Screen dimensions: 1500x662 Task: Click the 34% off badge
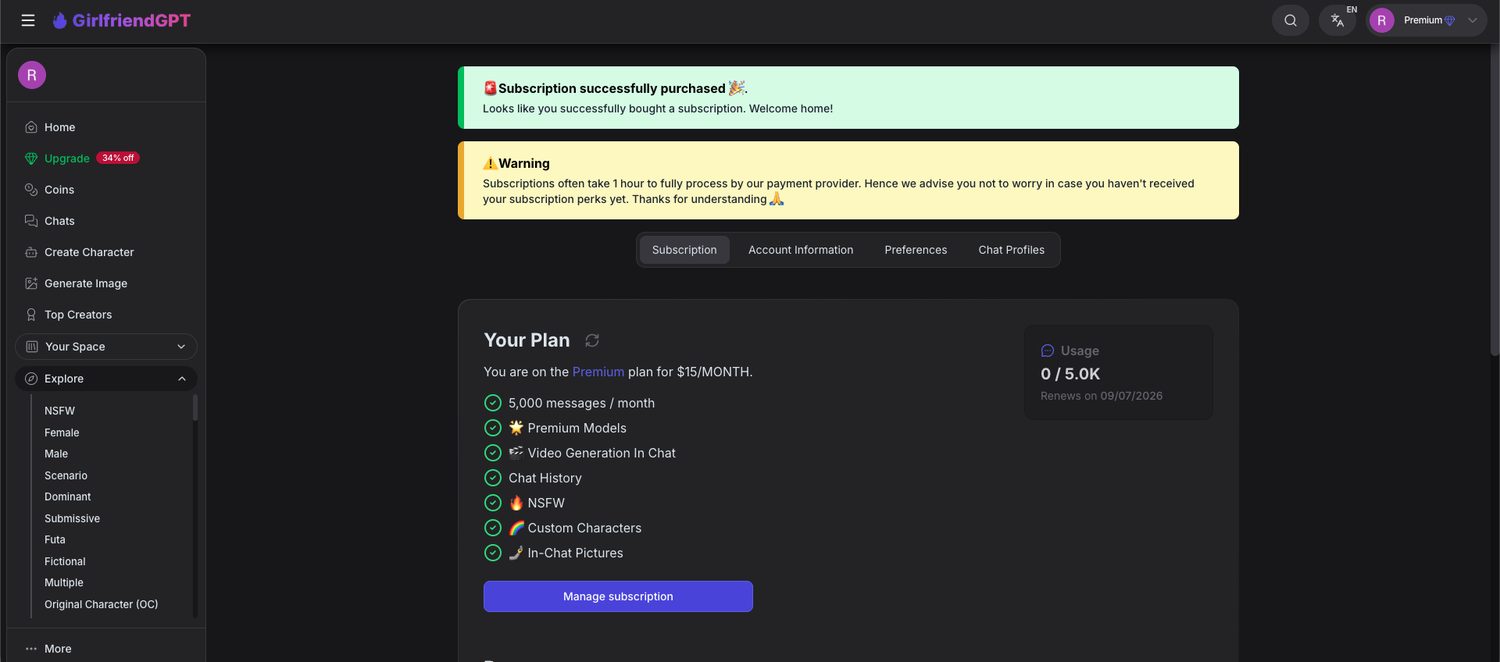118,158
